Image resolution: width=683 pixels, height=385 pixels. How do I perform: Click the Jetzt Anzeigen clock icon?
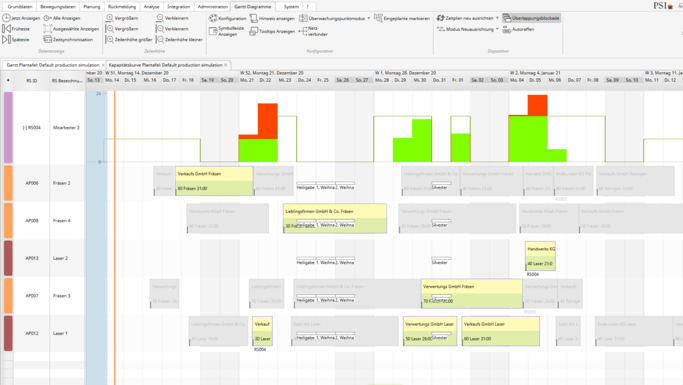click(6, 18)
